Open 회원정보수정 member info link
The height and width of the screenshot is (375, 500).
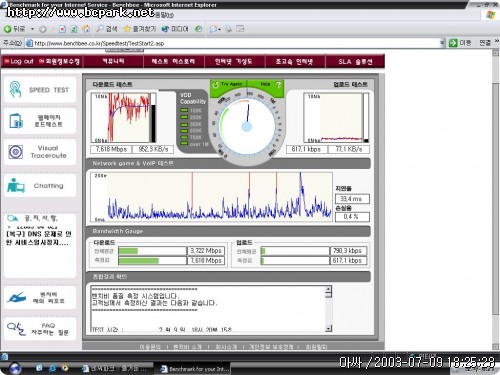(x=59, y=61)
